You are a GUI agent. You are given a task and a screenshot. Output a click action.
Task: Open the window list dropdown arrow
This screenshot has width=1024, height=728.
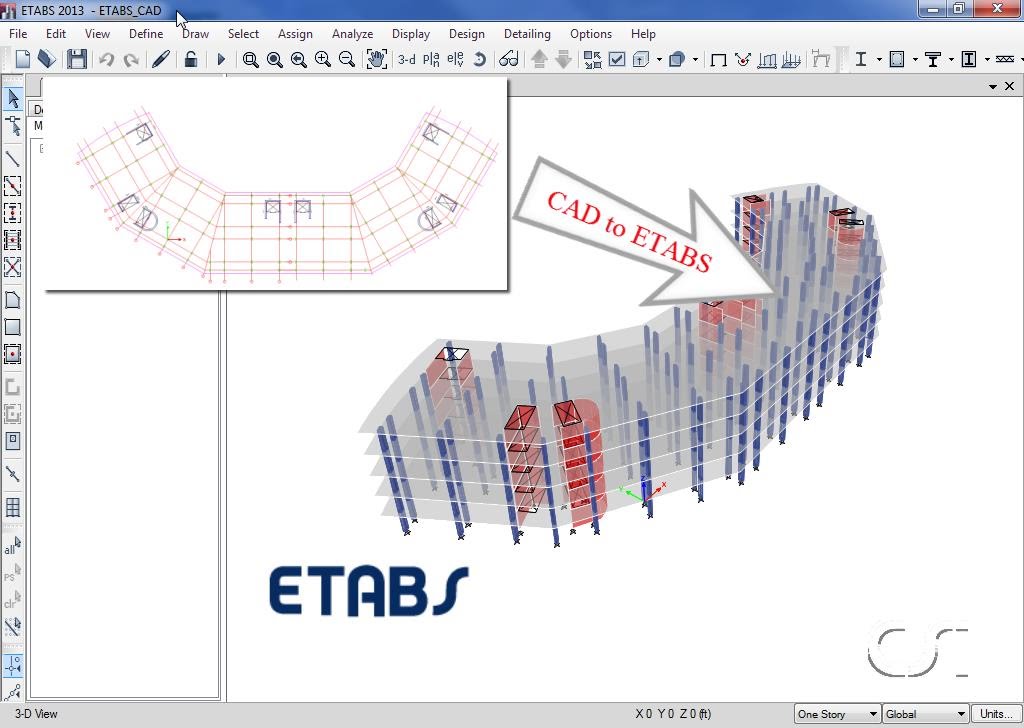pos(993,86)
